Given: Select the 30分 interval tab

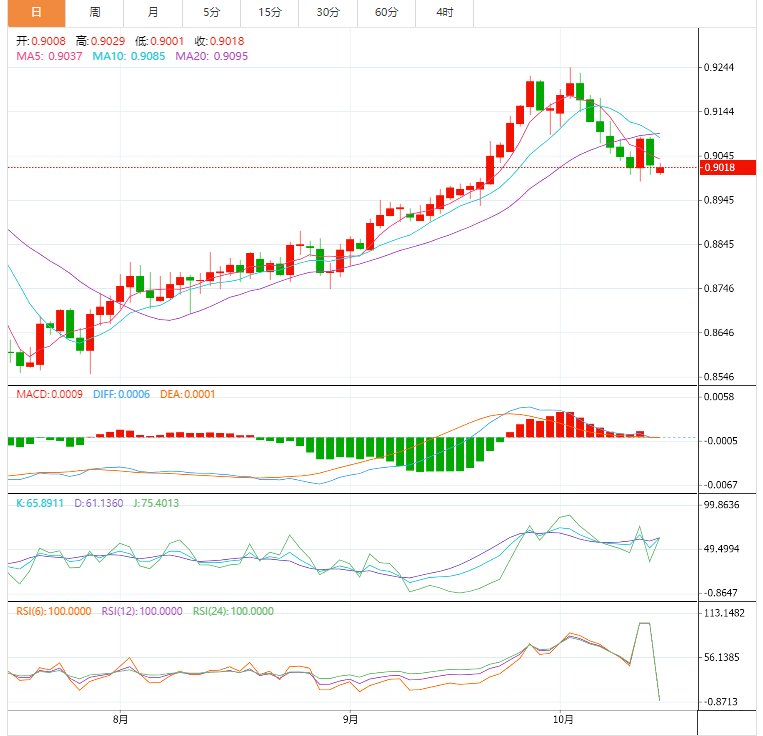Looking at the screenshot, I should [x=327, y=13].
